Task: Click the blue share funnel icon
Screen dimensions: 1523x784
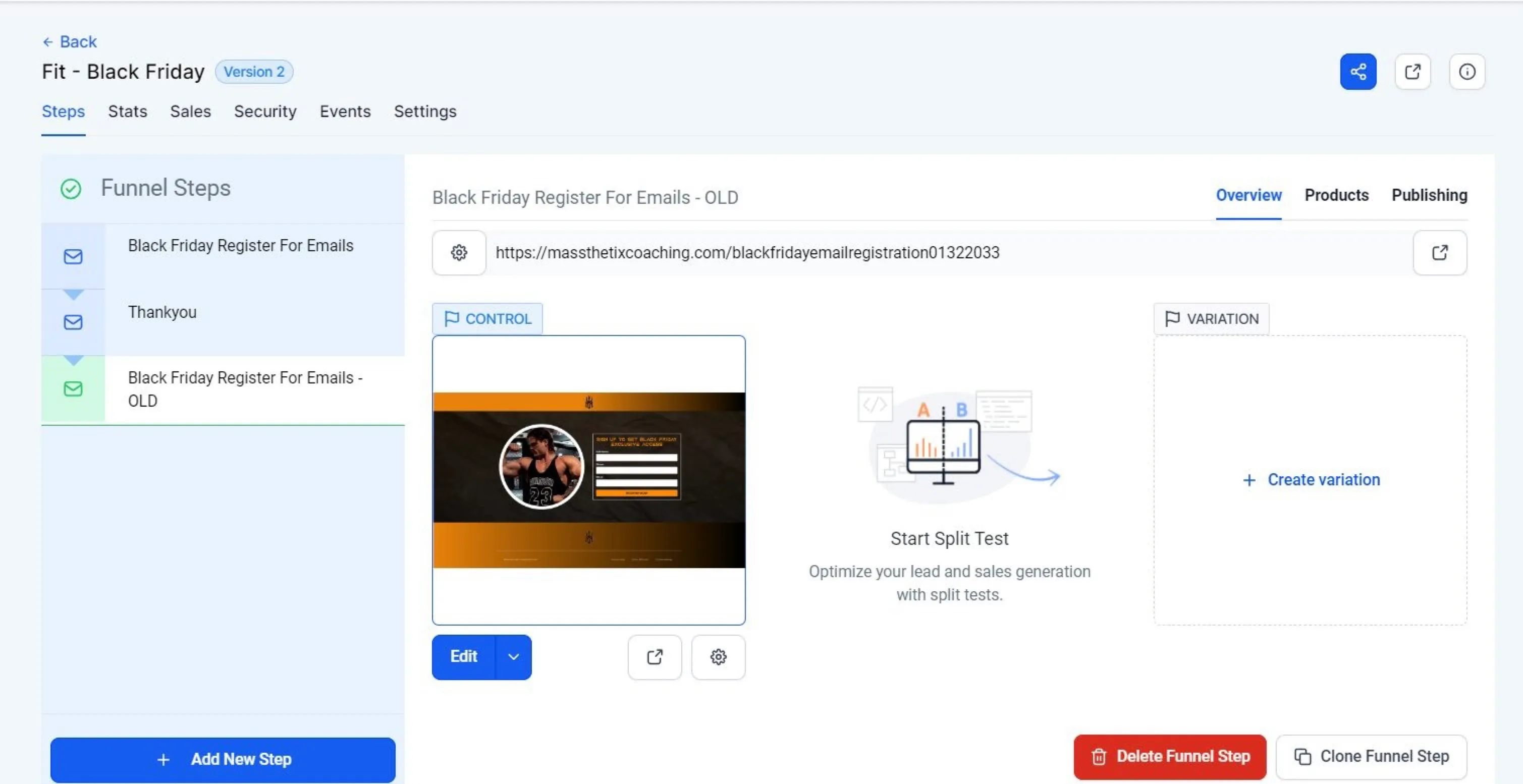Action: (1357, 72)
